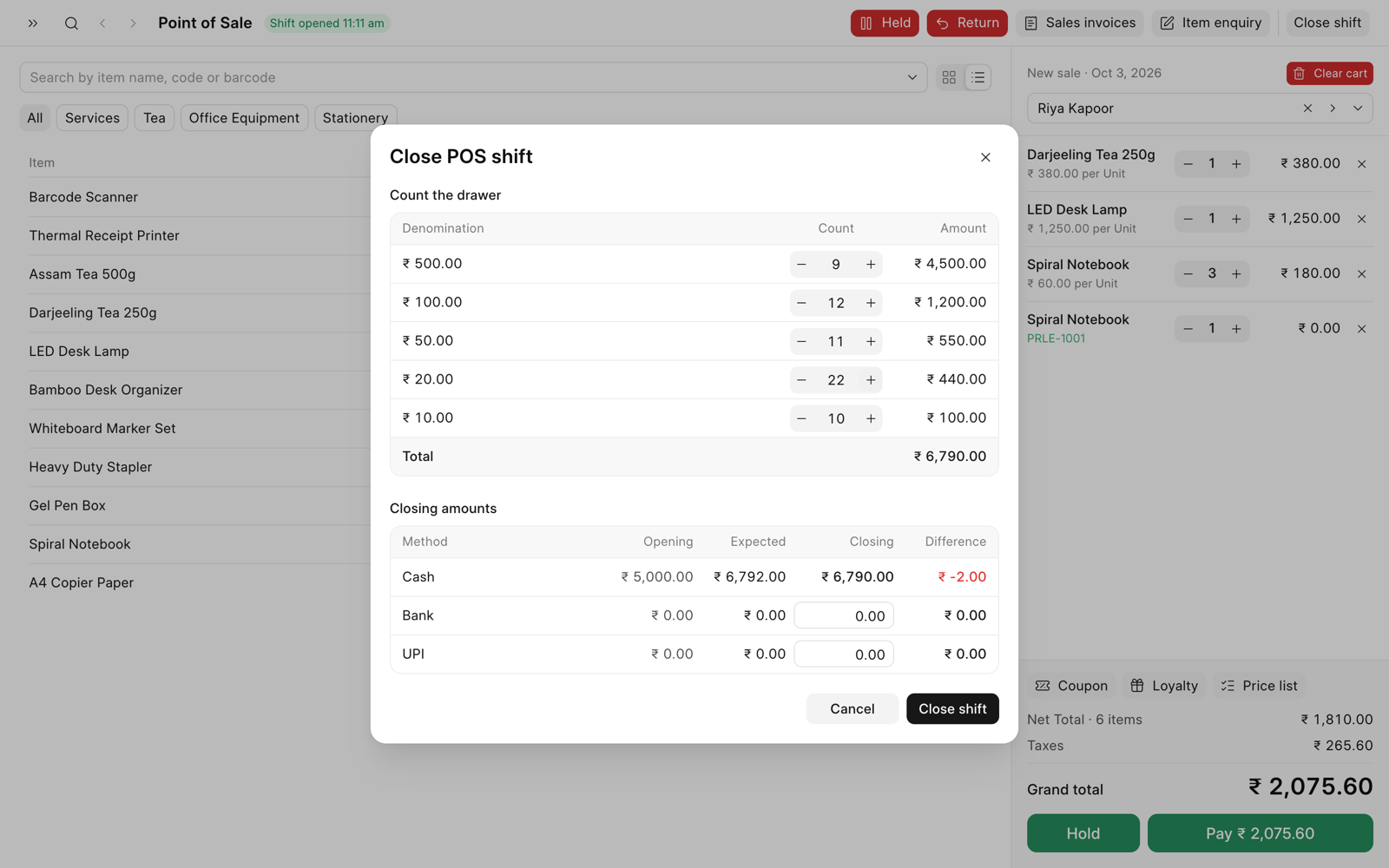Open Riya Kapoor customer details arrow
1389x868 pixels.
(x=1333, y=108)
